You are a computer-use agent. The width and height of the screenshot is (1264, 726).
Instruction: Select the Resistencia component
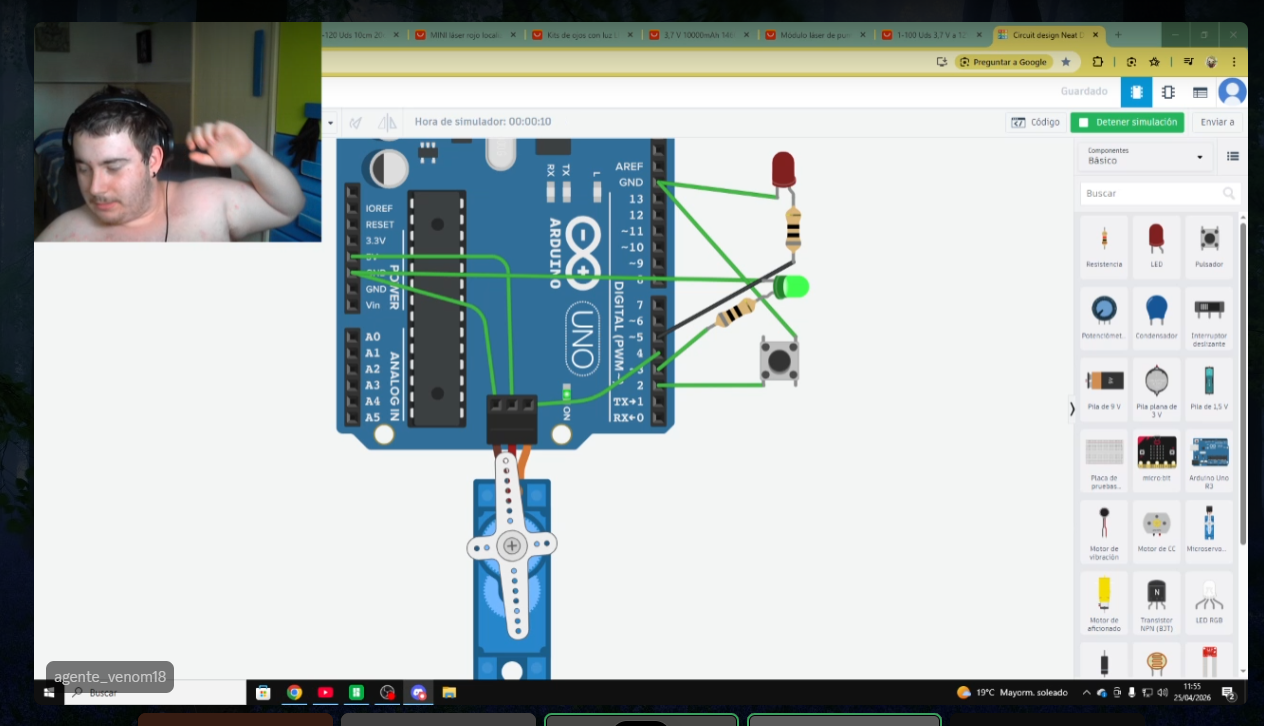tap(1104, 245)
